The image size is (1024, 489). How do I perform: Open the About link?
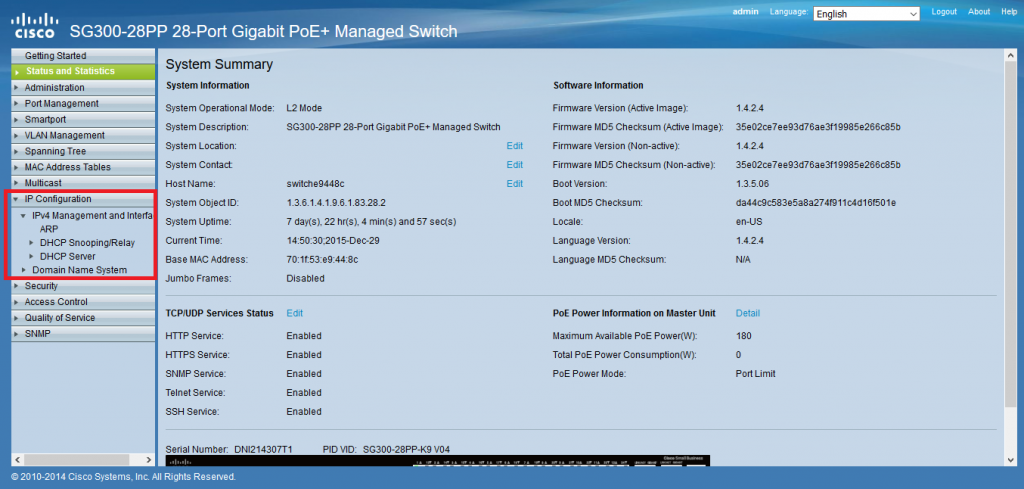point(979,12)
